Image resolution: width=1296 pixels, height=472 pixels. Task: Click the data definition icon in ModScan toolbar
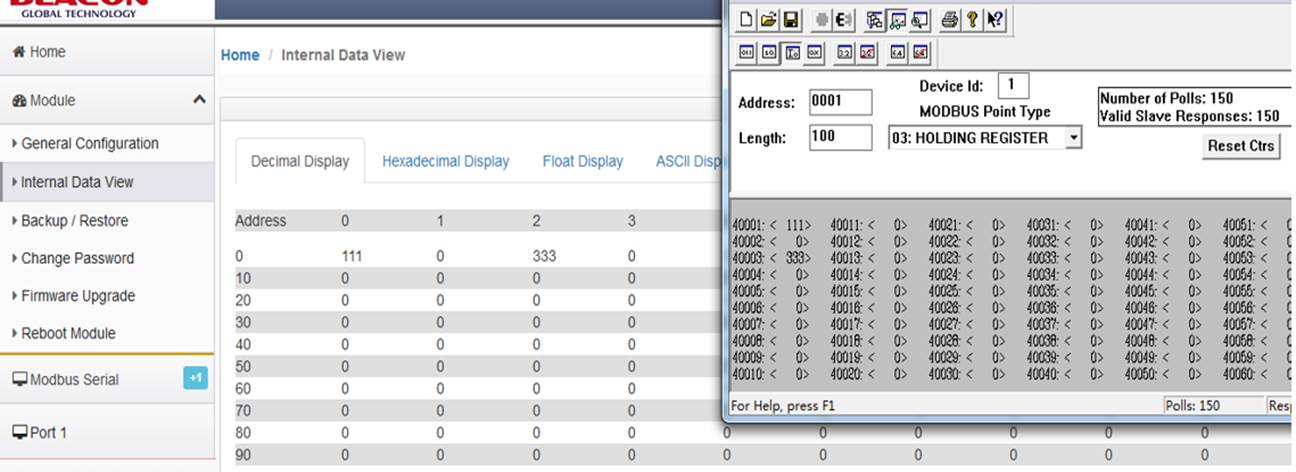pos(875,20)
